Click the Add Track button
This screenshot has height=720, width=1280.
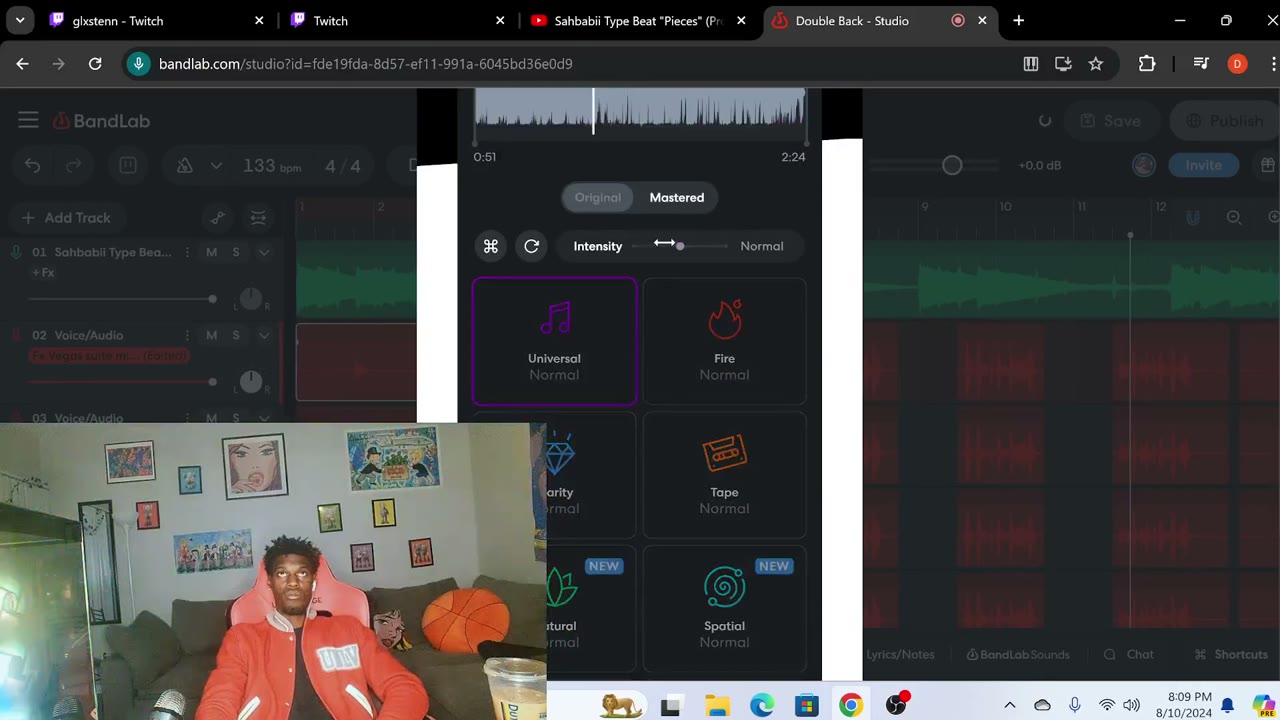point(65,218)
